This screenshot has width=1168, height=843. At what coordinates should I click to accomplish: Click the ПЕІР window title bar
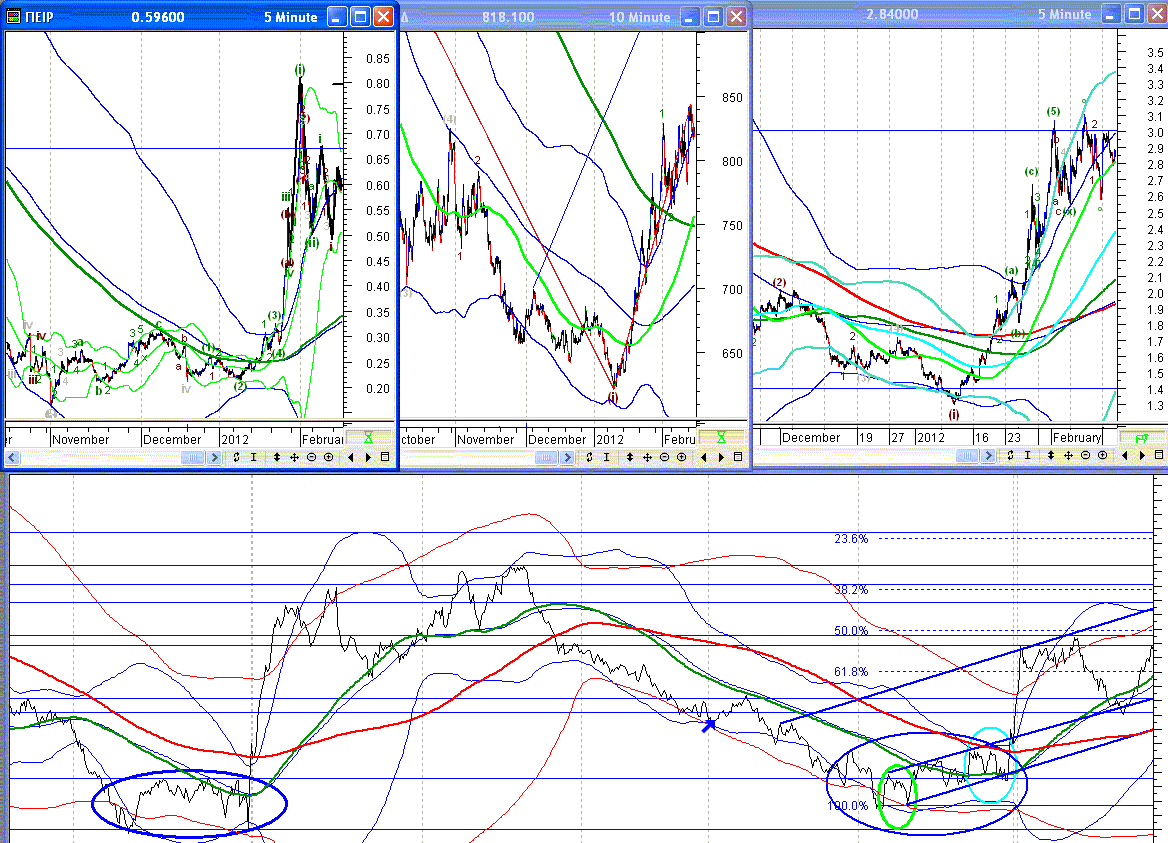pyautogui.click(x=200, y=16)
